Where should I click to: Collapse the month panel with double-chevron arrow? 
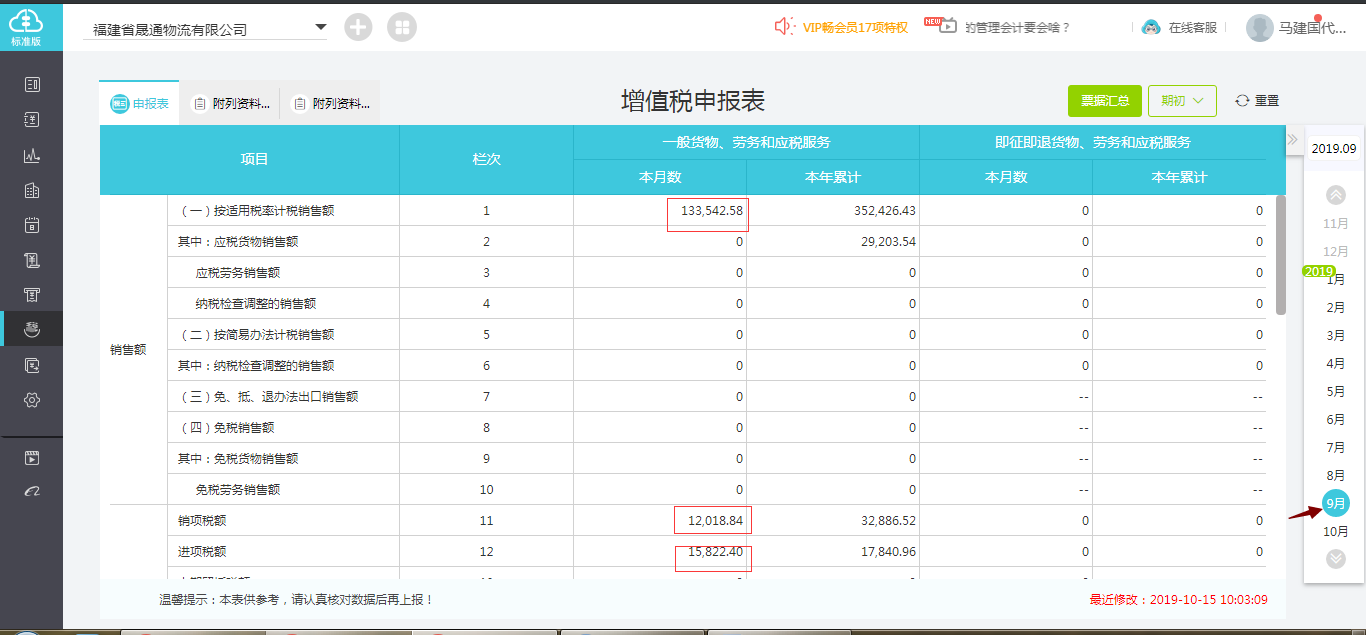click(x=1292, y=139)
